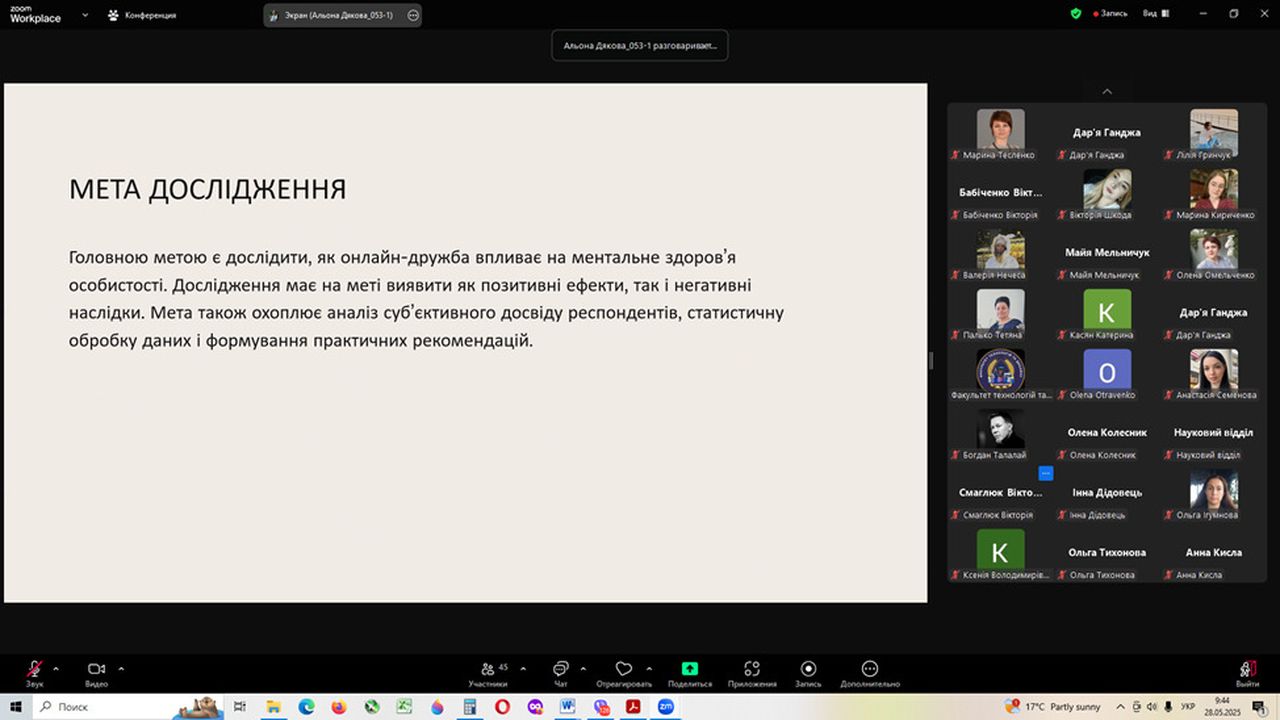Open Microsoft Edge from the taskbar
Image resolution: width=1280 pixels, height=720 pixels.
(x=306, y=706)
